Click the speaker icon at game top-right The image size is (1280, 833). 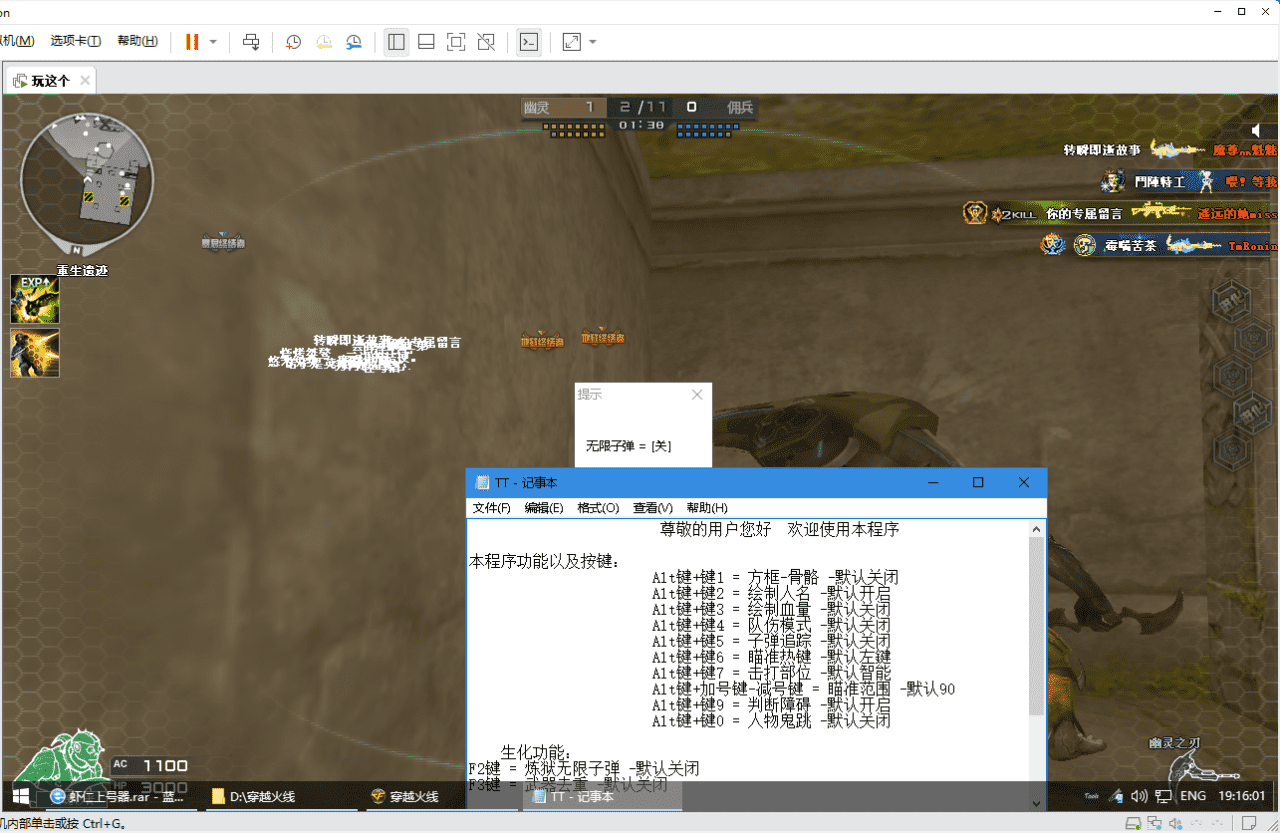pyautogui.click(x=1258, y=130)
